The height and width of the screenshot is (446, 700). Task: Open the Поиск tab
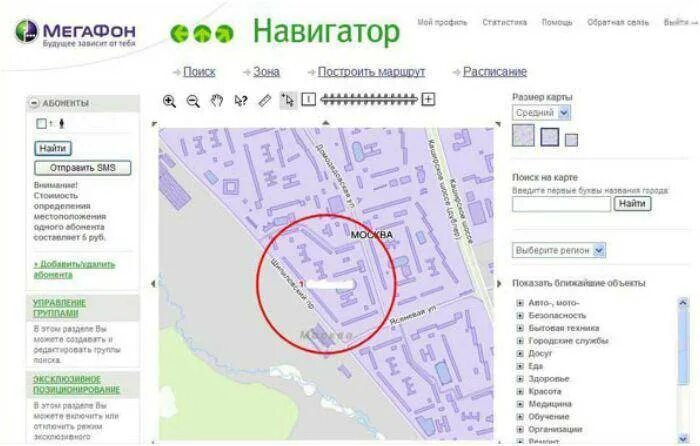coord(199,72)
